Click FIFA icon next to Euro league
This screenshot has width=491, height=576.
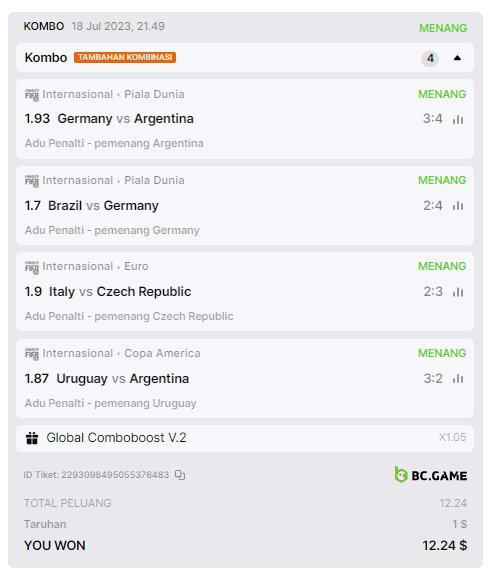tap(32, 267)
